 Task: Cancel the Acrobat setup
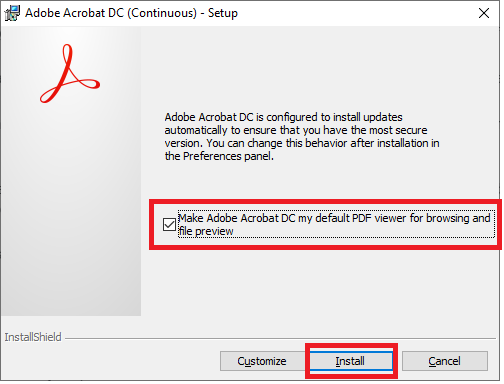445,361
